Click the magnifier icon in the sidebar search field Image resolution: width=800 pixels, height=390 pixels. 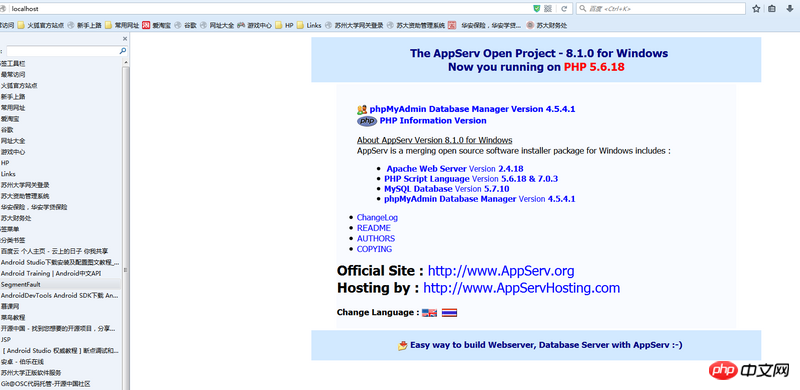(122, 51)
